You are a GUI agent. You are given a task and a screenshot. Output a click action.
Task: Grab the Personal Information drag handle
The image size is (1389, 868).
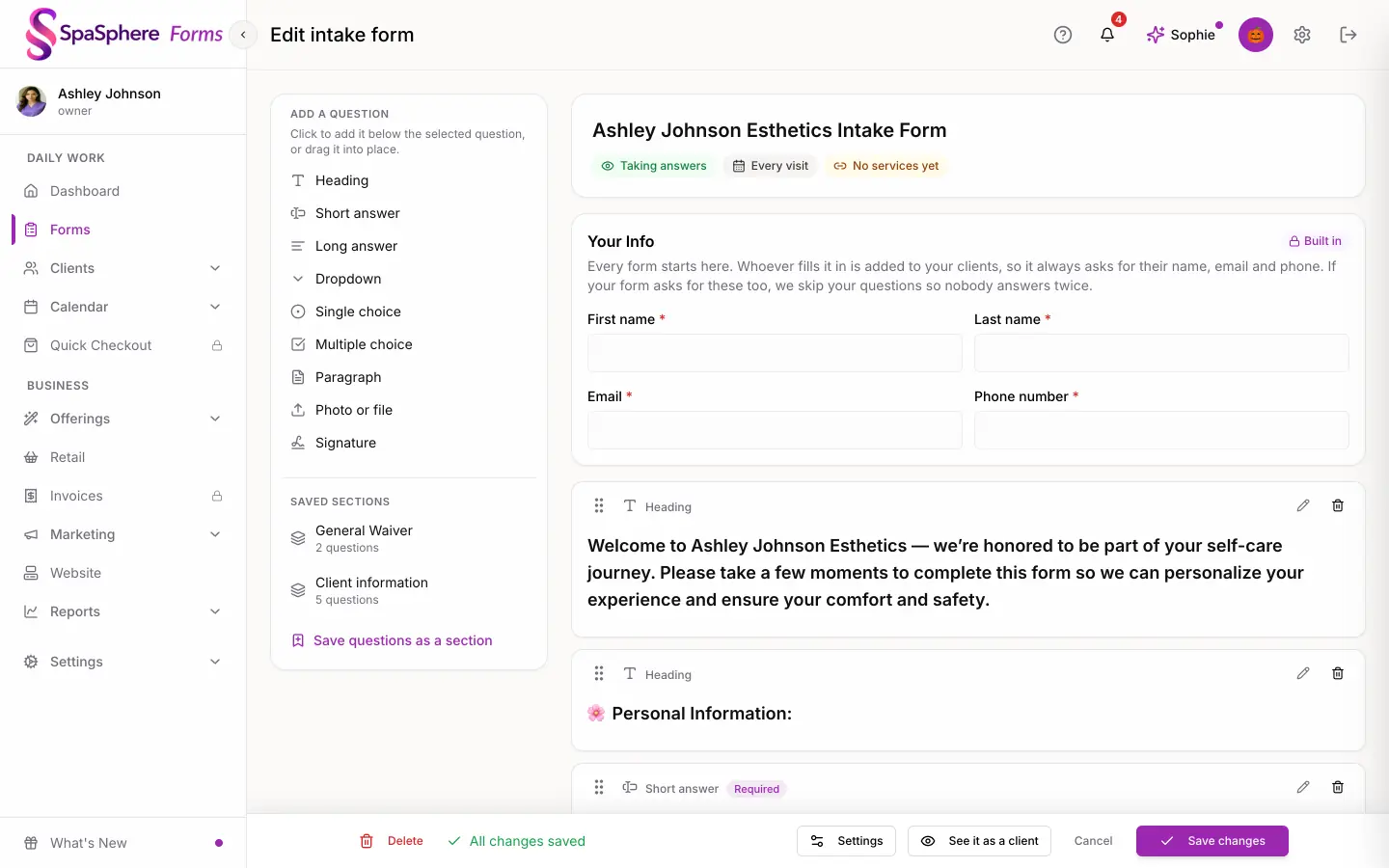pyautogui.click(x=599, y=673)
